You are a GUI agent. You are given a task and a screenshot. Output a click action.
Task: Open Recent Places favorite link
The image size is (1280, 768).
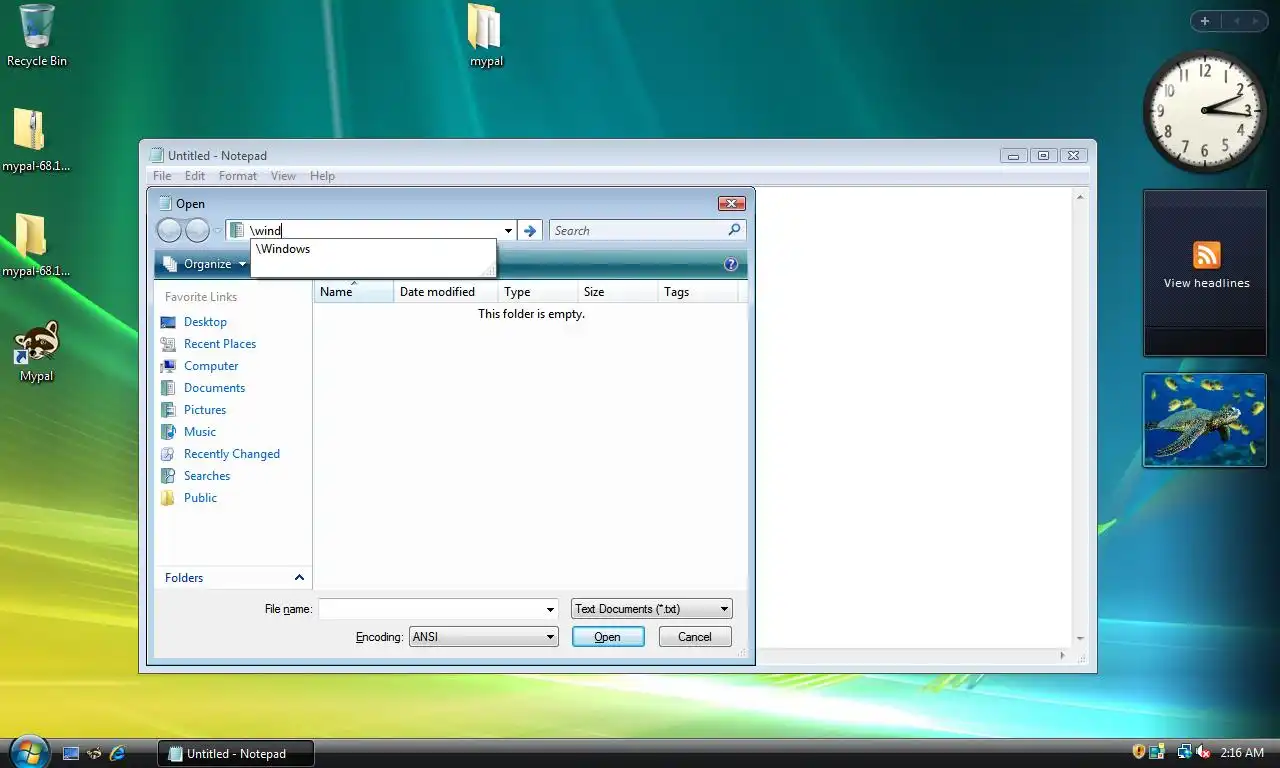tap(220, 344)
